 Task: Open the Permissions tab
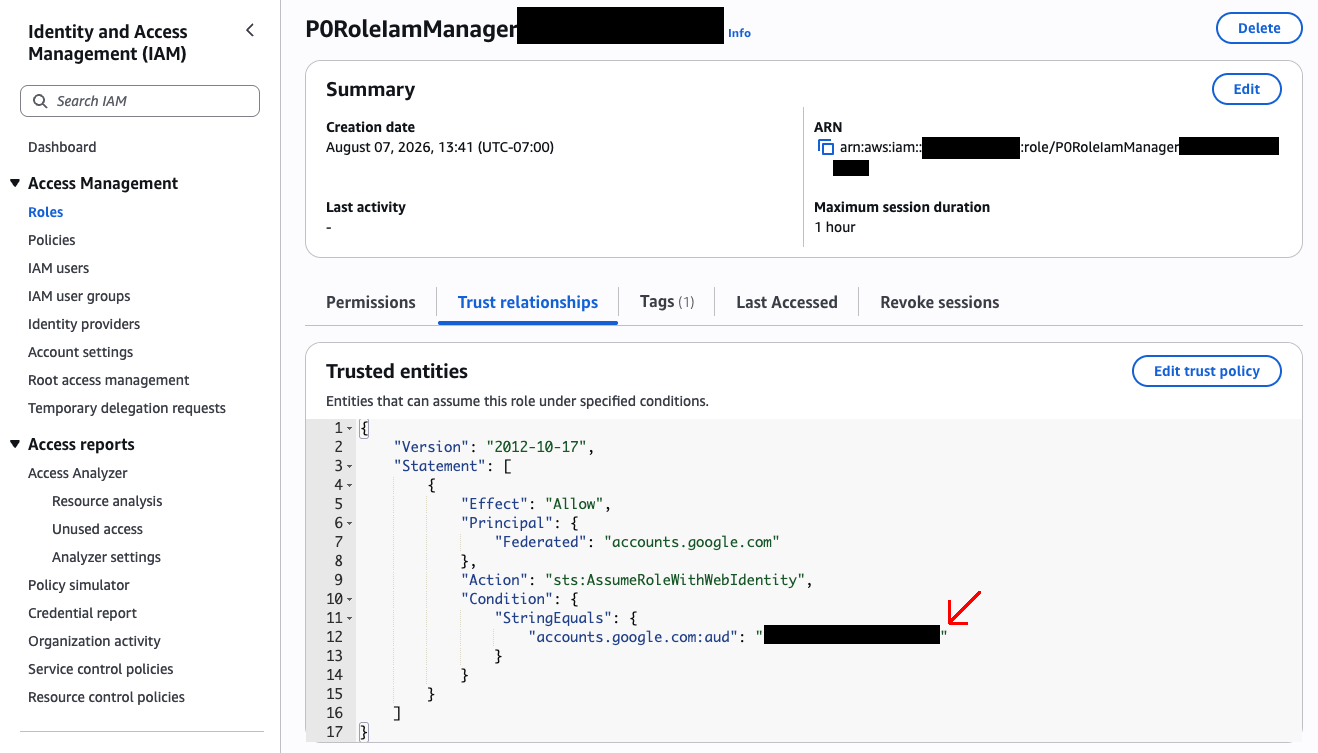pyautogui.click(x=371, y=302)
